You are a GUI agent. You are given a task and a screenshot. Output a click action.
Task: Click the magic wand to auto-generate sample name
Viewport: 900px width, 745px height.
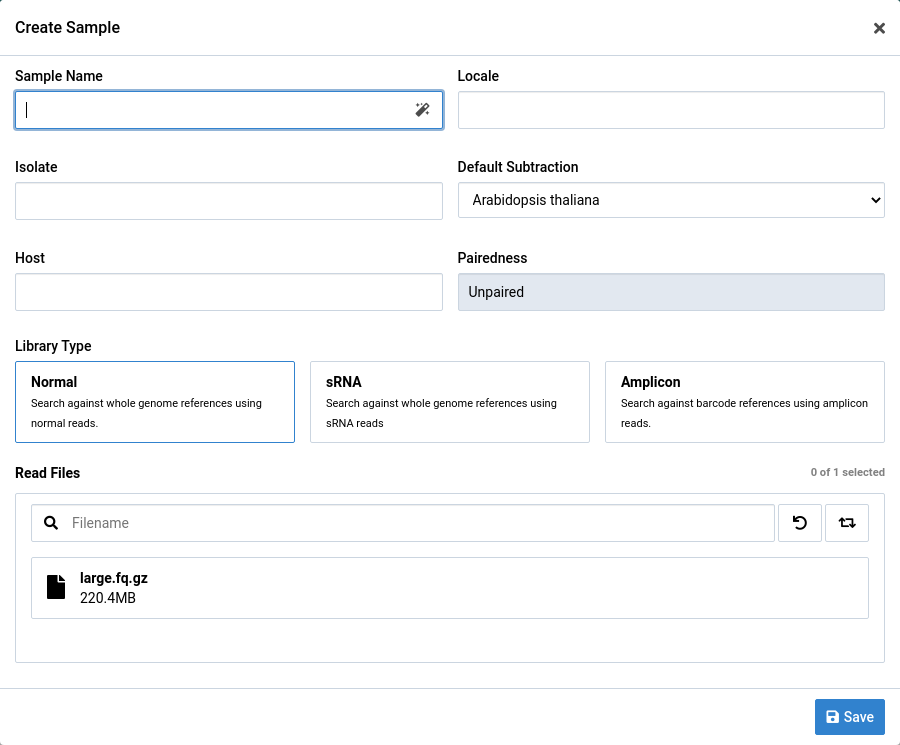(423, 110)
